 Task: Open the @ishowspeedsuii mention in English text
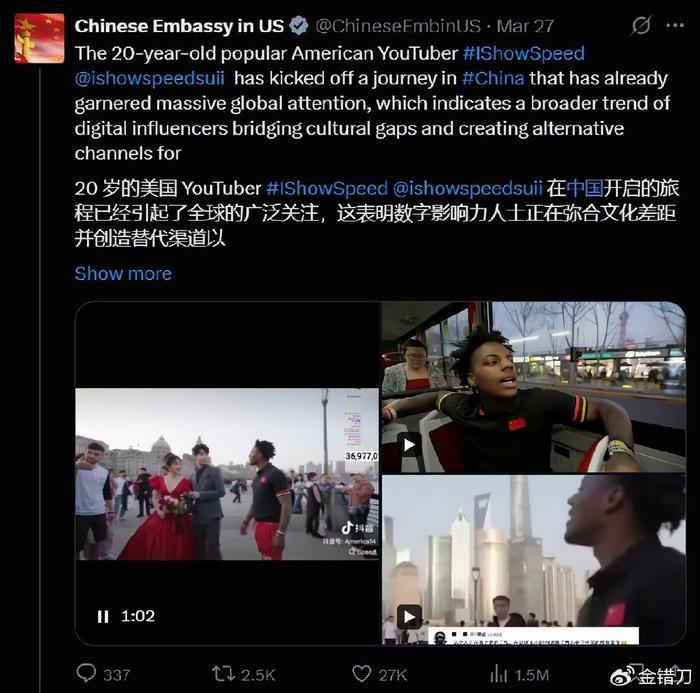coord(150,79)
